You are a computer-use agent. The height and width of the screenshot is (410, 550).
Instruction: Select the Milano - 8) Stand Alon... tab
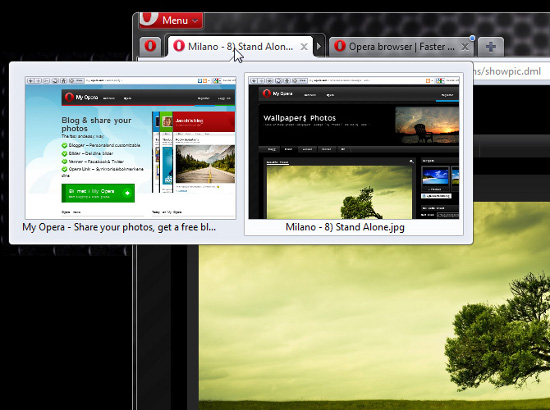point(240,47)
